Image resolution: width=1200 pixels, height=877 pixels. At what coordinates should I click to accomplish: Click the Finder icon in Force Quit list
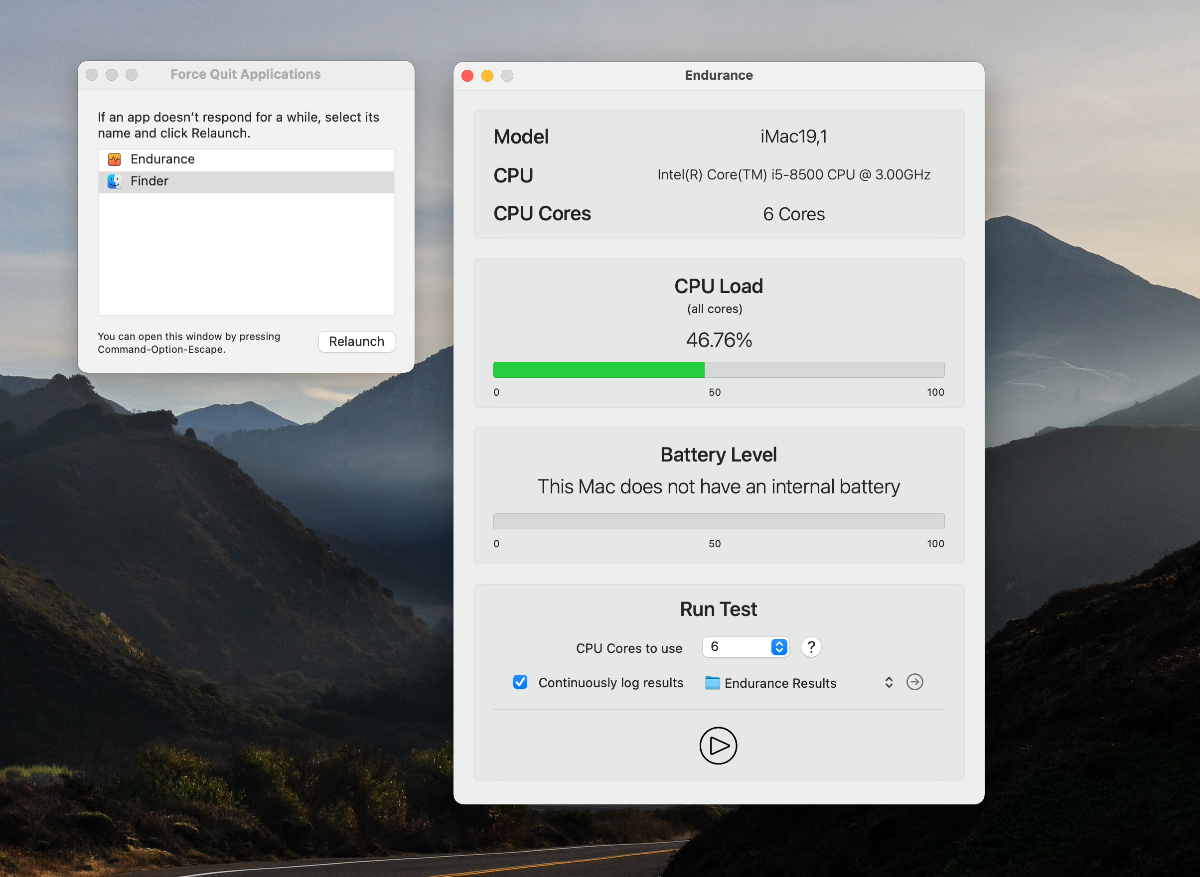(115, 181)
